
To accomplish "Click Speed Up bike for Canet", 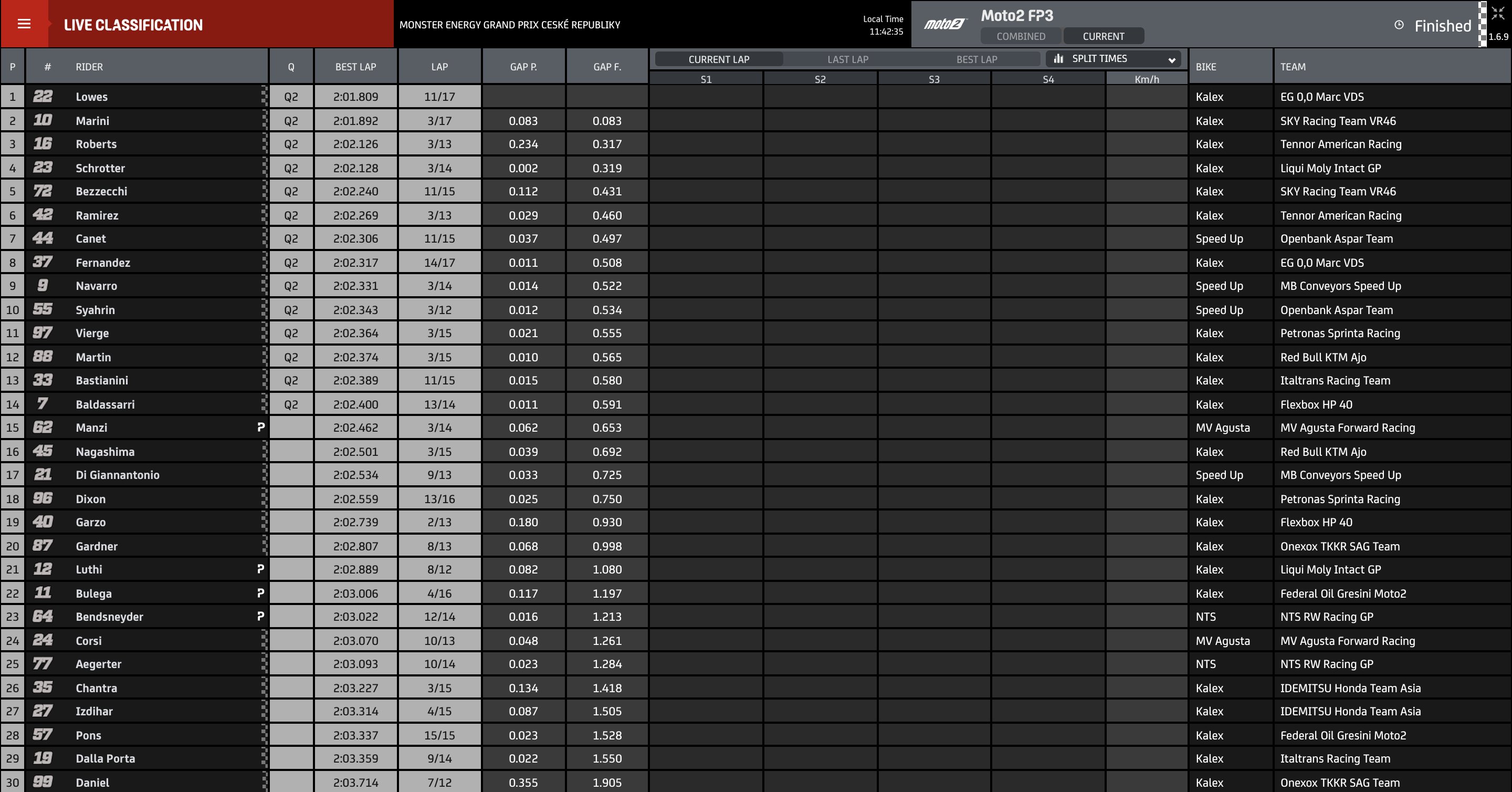I will (1219, 238).
